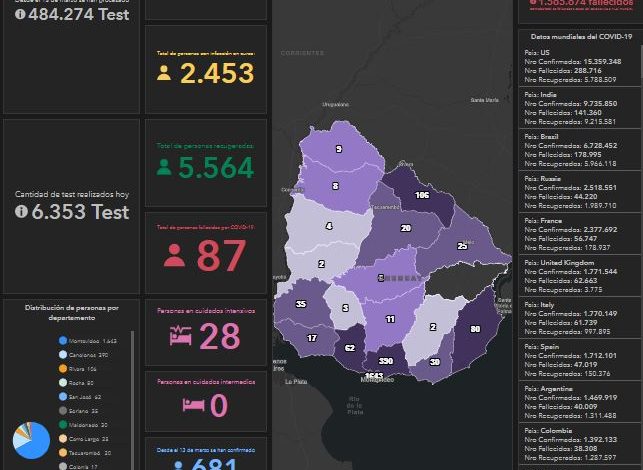Click the blue icon beside the 681 count

[180, 465]
